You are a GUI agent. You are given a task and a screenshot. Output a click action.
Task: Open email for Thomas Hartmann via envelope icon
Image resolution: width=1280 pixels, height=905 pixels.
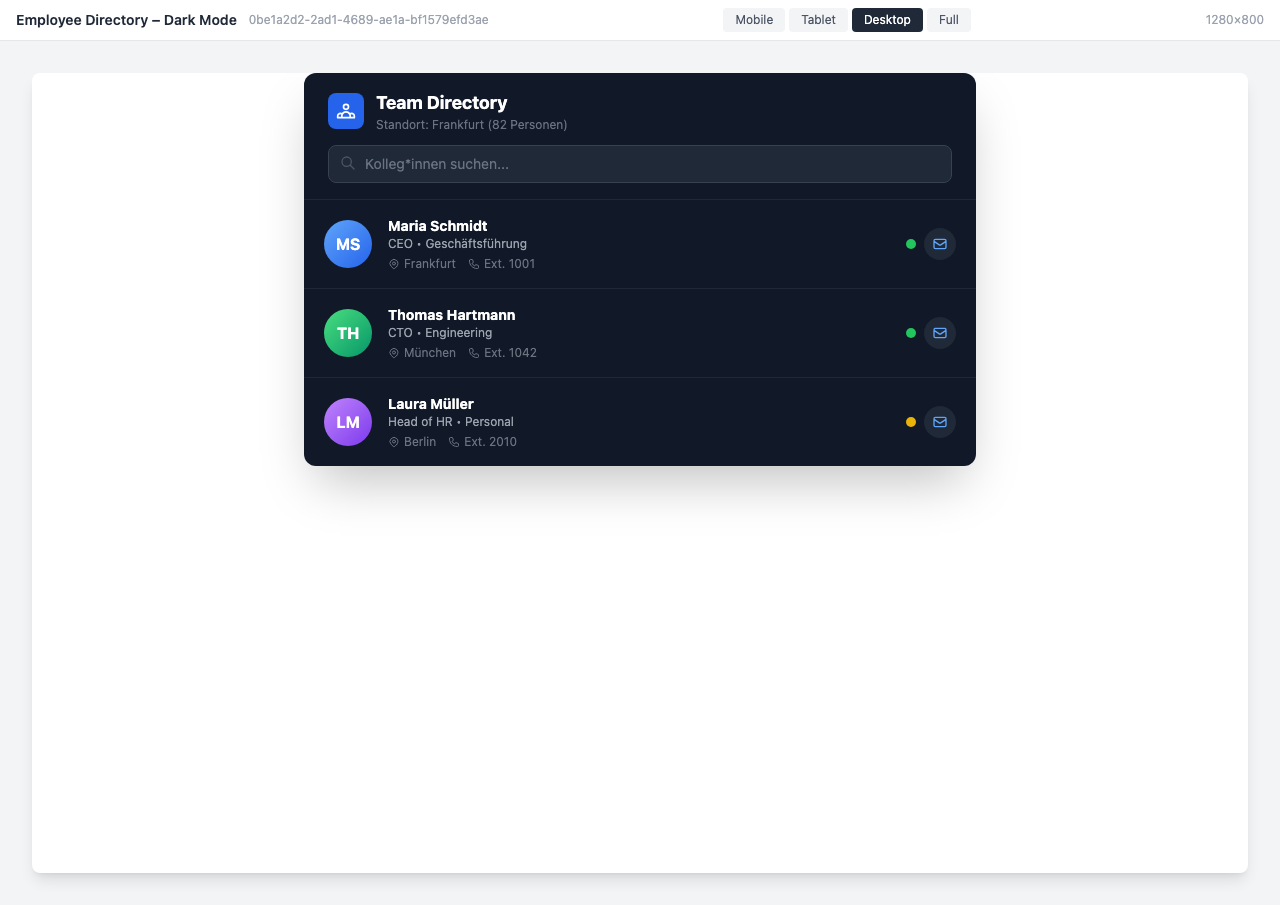coord(939,333)
